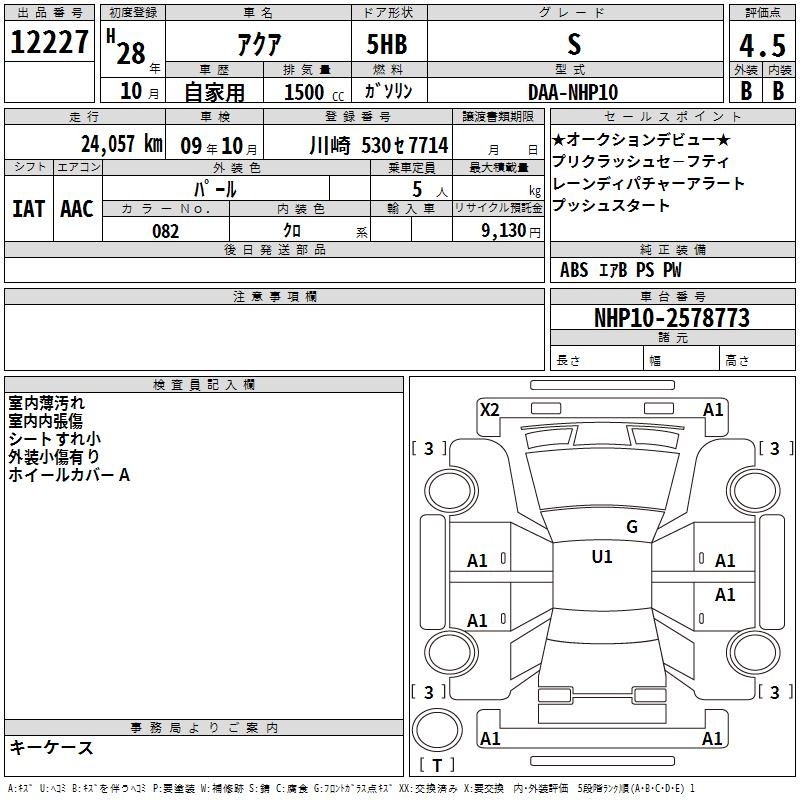Image resolution: width=800 pixels, height=800 pixels.
Task: Click the プッシュスタート sales point line
Action: [611, 205]
